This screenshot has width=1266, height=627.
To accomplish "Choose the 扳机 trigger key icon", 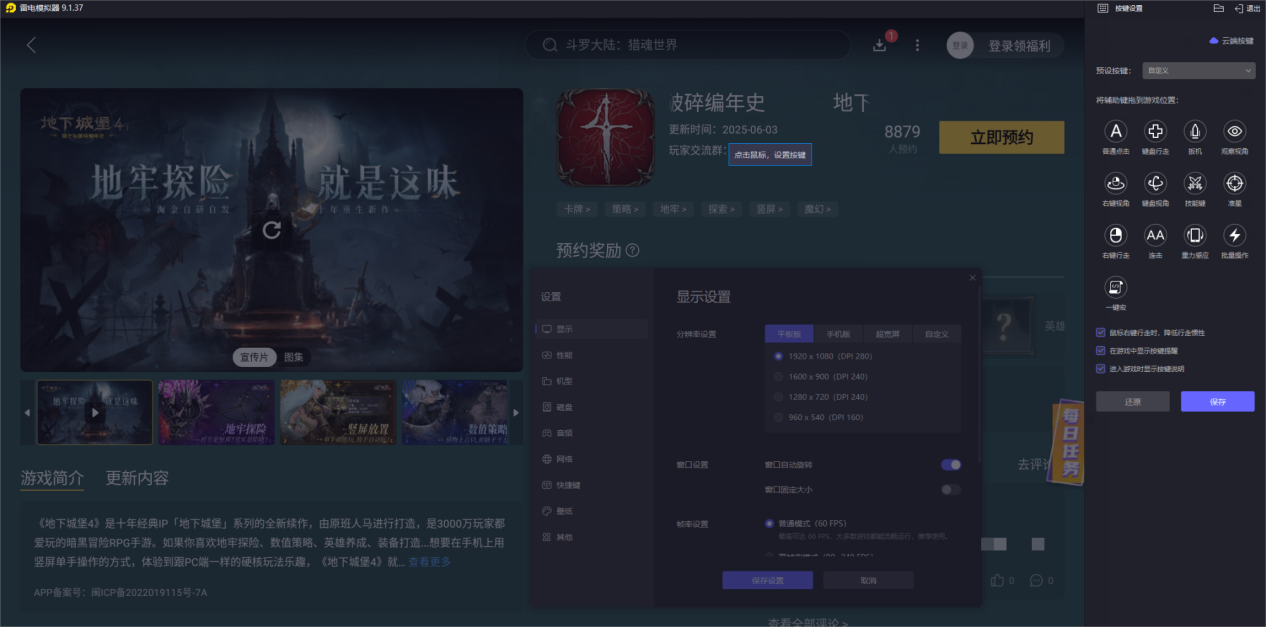I will (x=1195, y=133).
